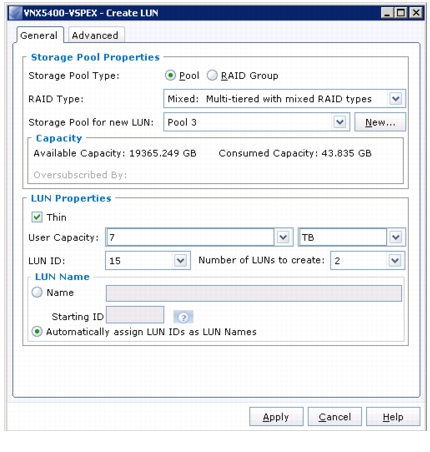Choose the Name radio option
The image size is (430, 452).
pyautogui.click(x=37, y=293)
